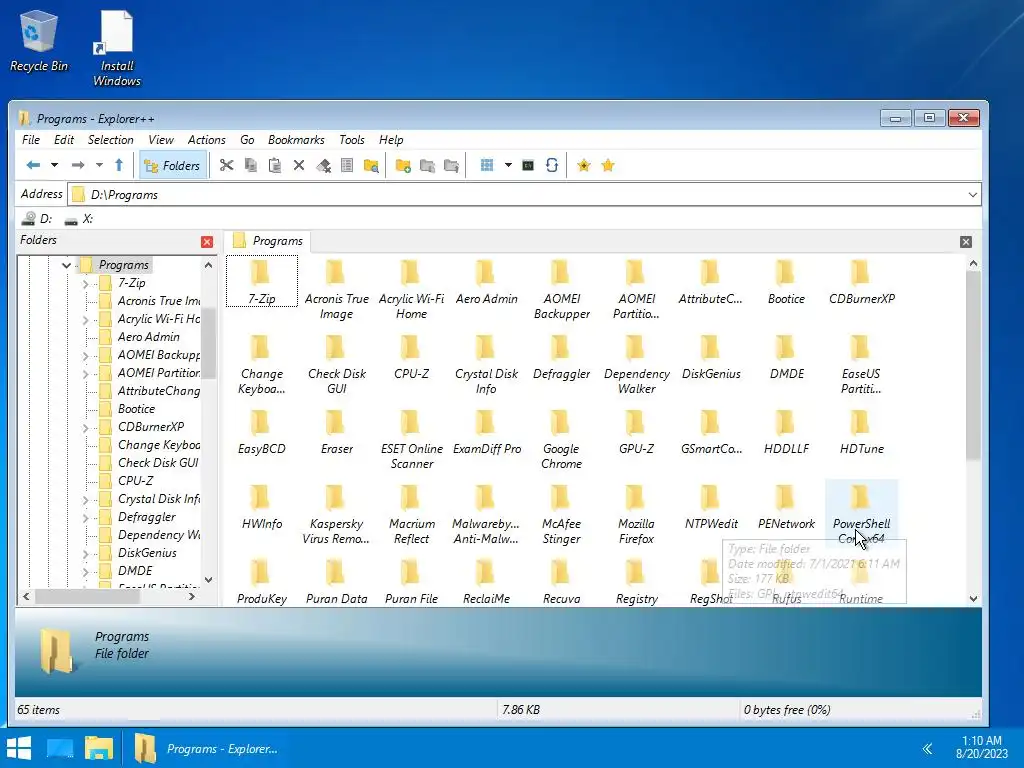Click the D:\Programs address field

coord(517,195)
